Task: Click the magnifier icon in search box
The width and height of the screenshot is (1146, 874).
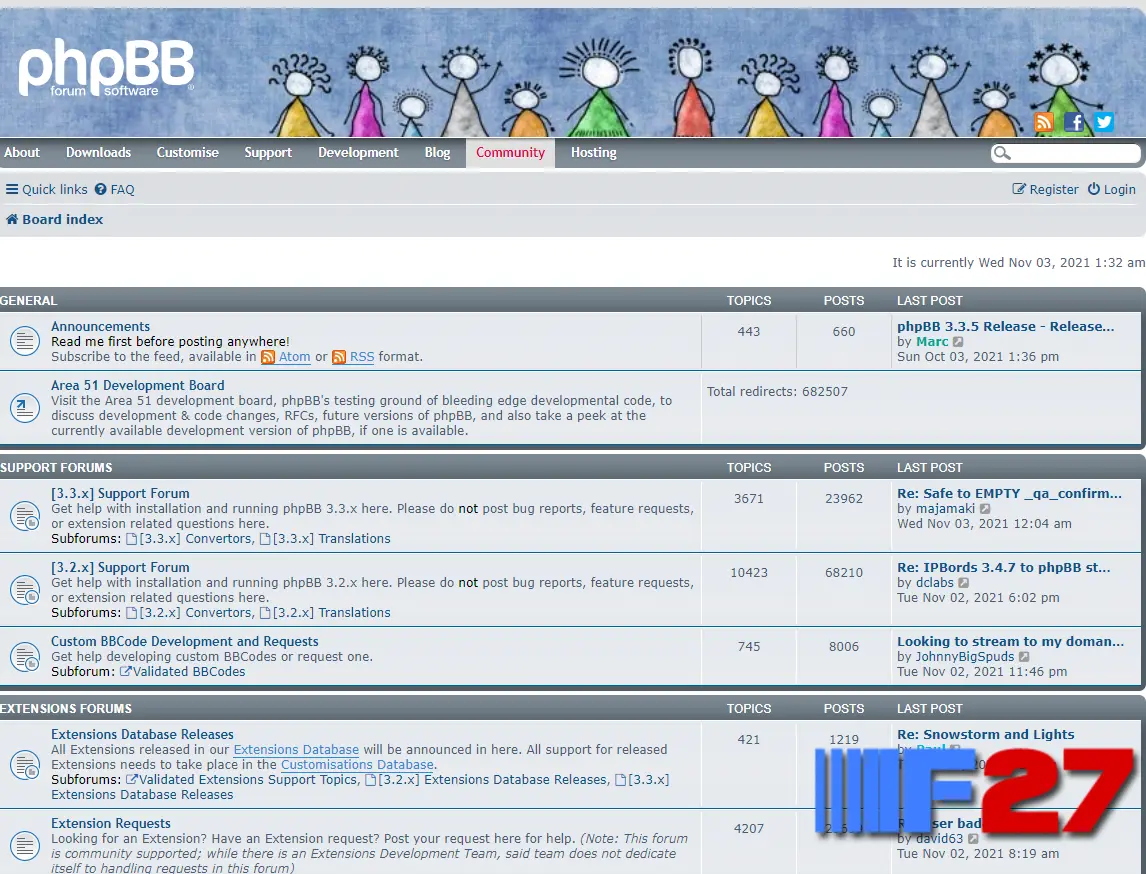Action: [x=1002, y=153]
